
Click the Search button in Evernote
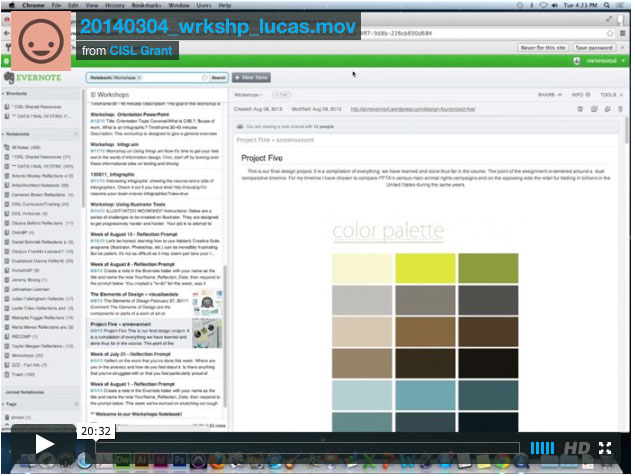(x=219, y=77)
